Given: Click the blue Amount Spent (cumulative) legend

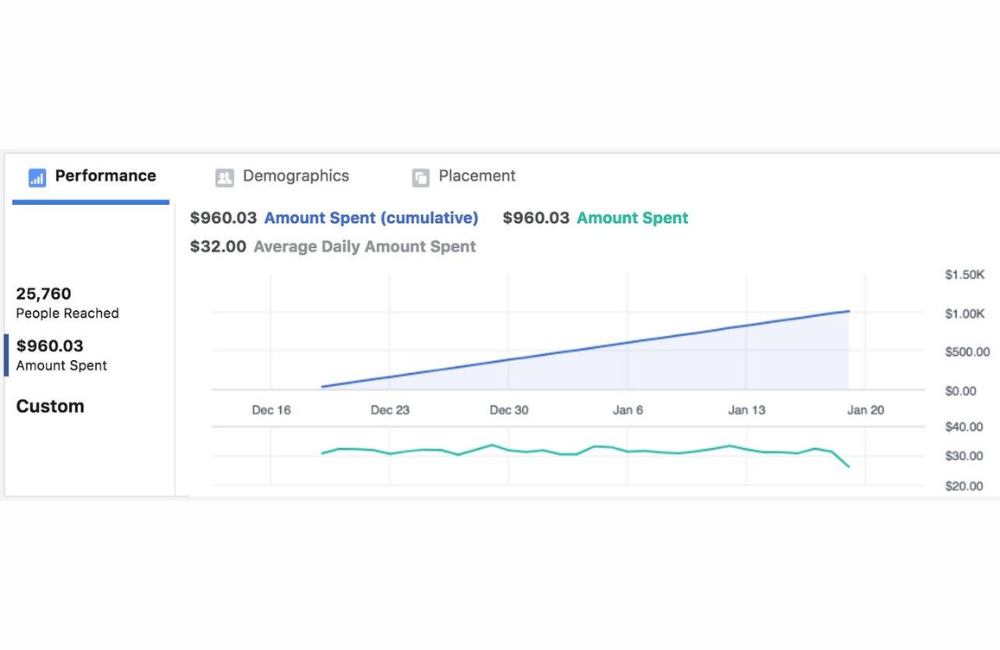Looking at the screenshot, I should coord(371,218).
